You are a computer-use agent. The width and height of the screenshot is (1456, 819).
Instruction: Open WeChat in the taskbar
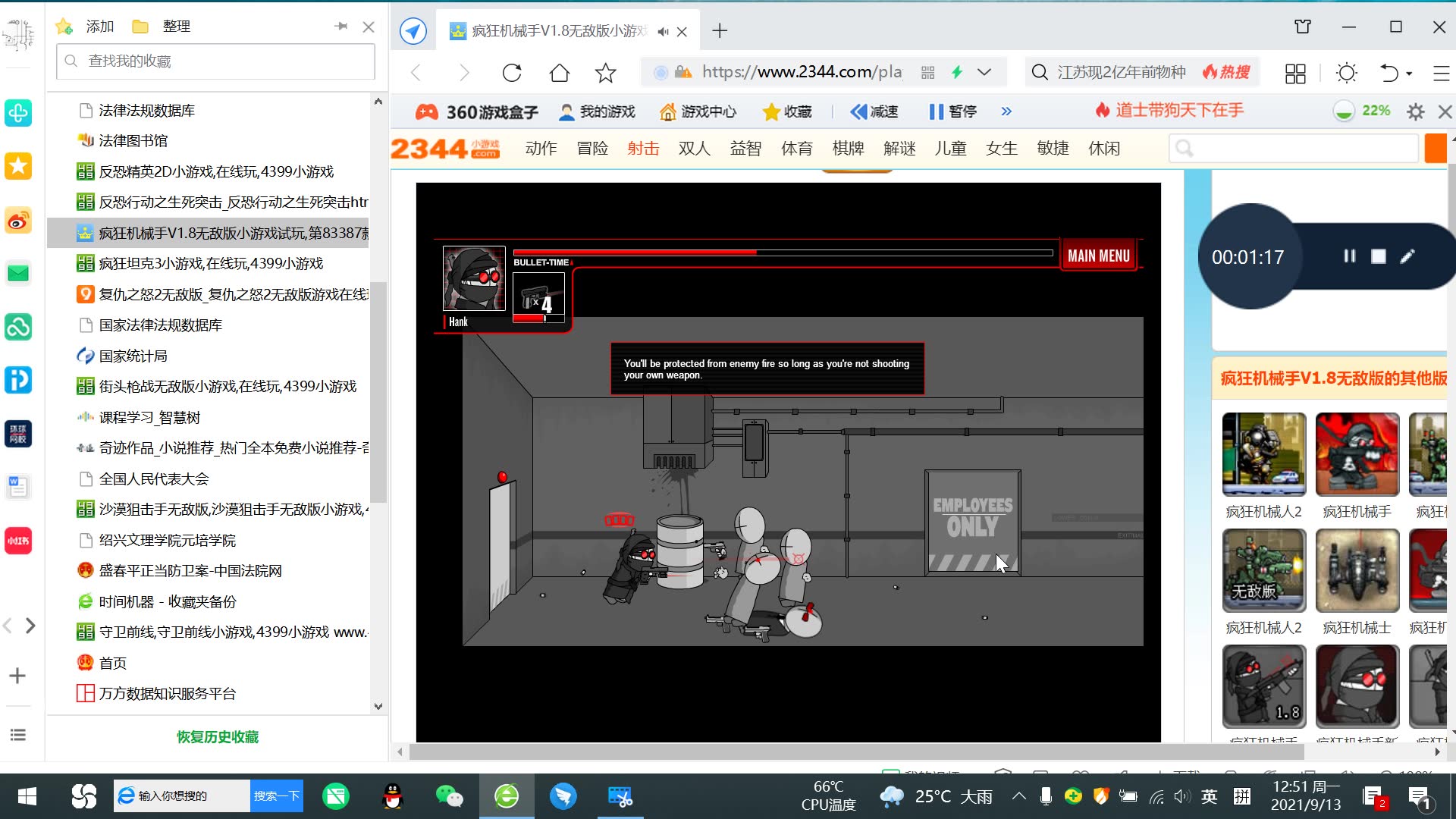[x=449, y=796]
